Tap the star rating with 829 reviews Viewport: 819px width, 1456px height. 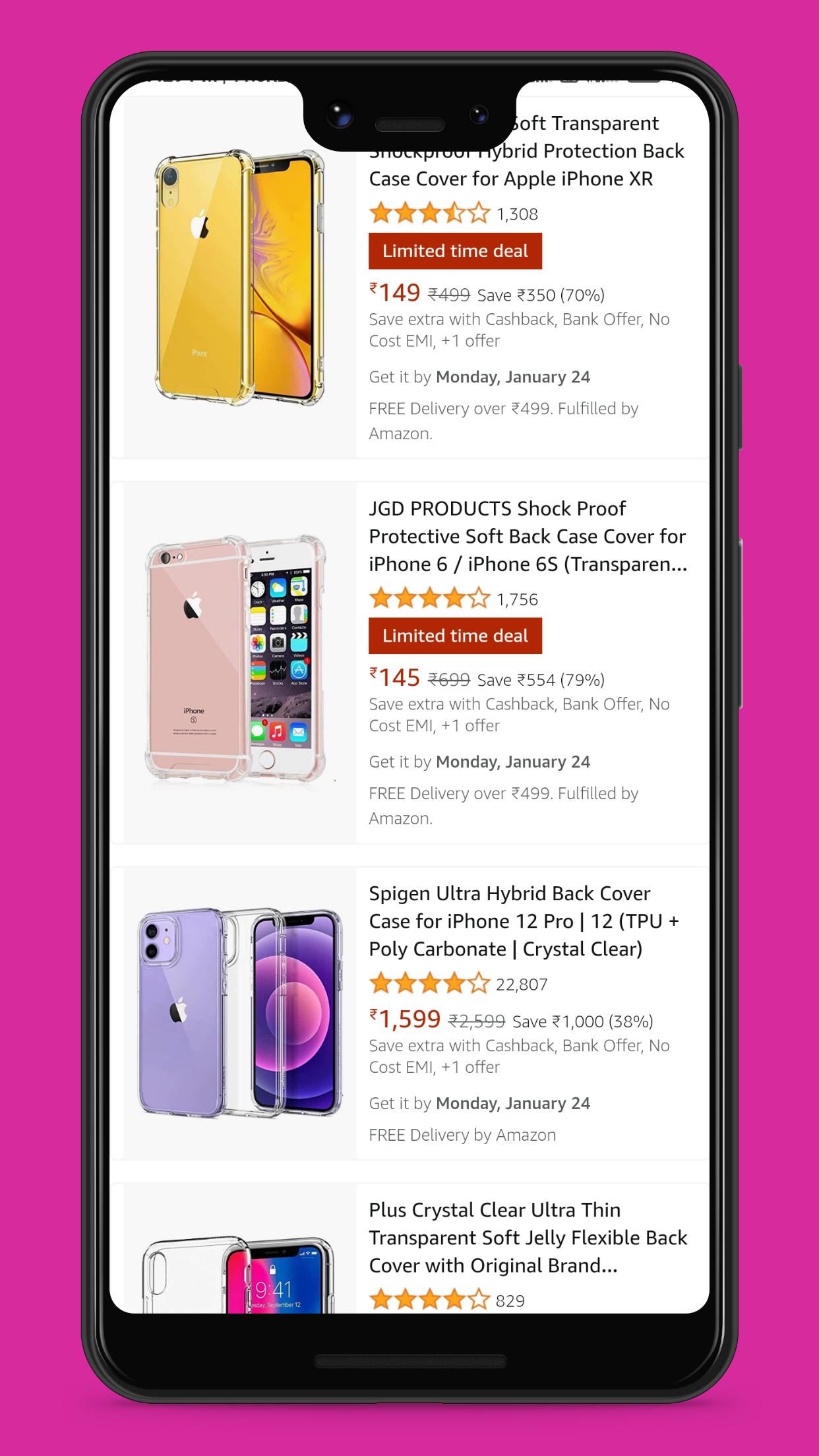click(429, 1300)
